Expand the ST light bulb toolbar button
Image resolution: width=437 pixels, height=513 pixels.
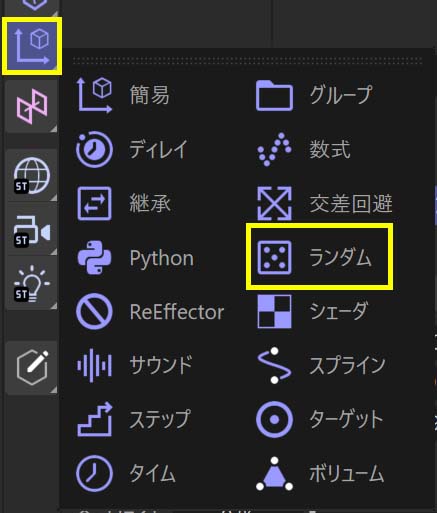tap(31, 283)
